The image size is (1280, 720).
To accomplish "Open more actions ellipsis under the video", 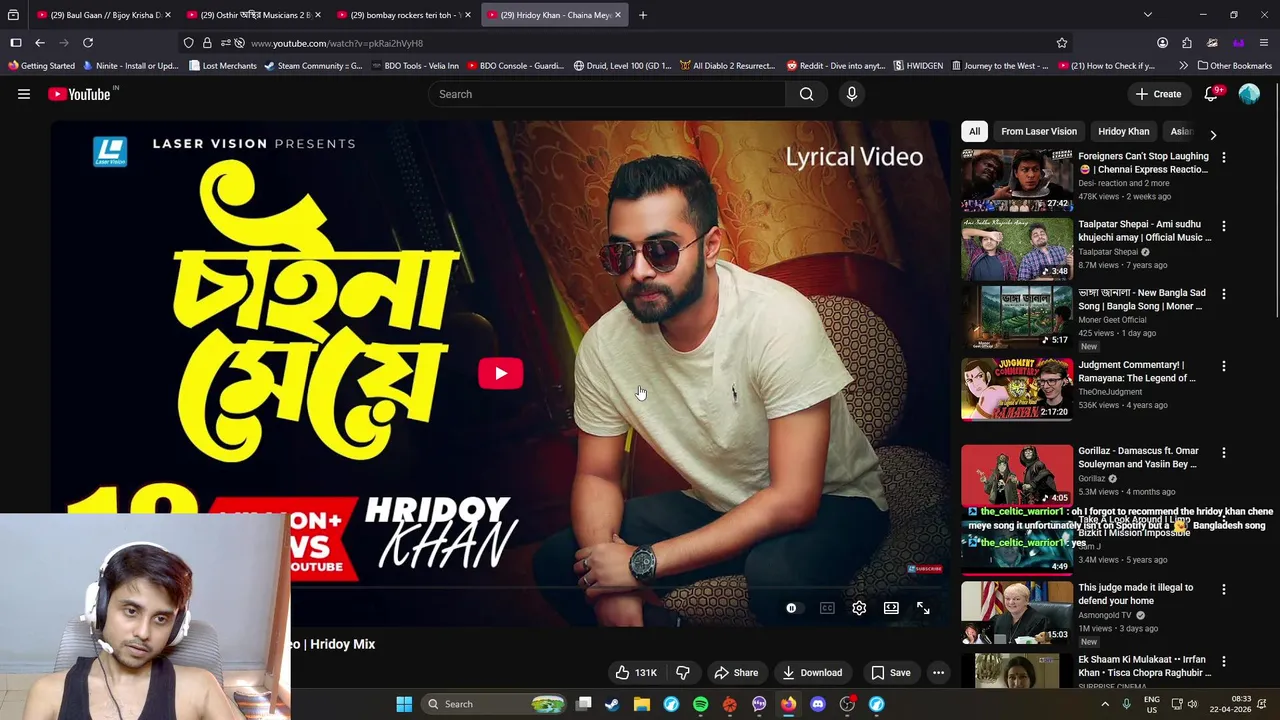I will 938,673.
